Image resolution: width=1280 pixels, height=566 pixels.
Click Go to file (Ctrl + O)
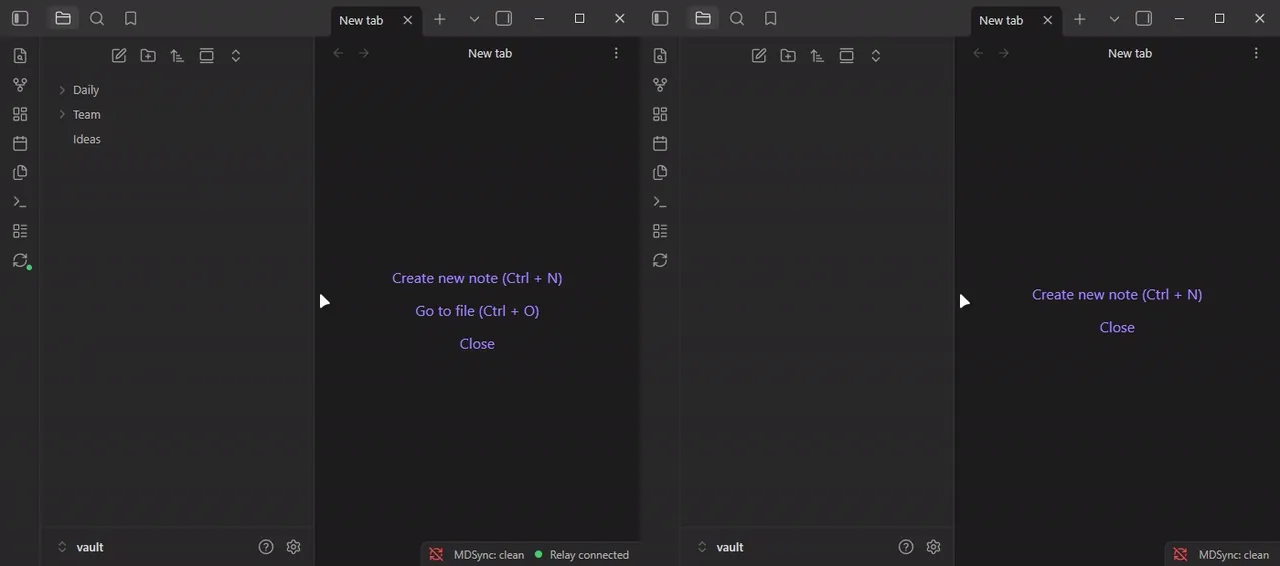click(477, 311)
